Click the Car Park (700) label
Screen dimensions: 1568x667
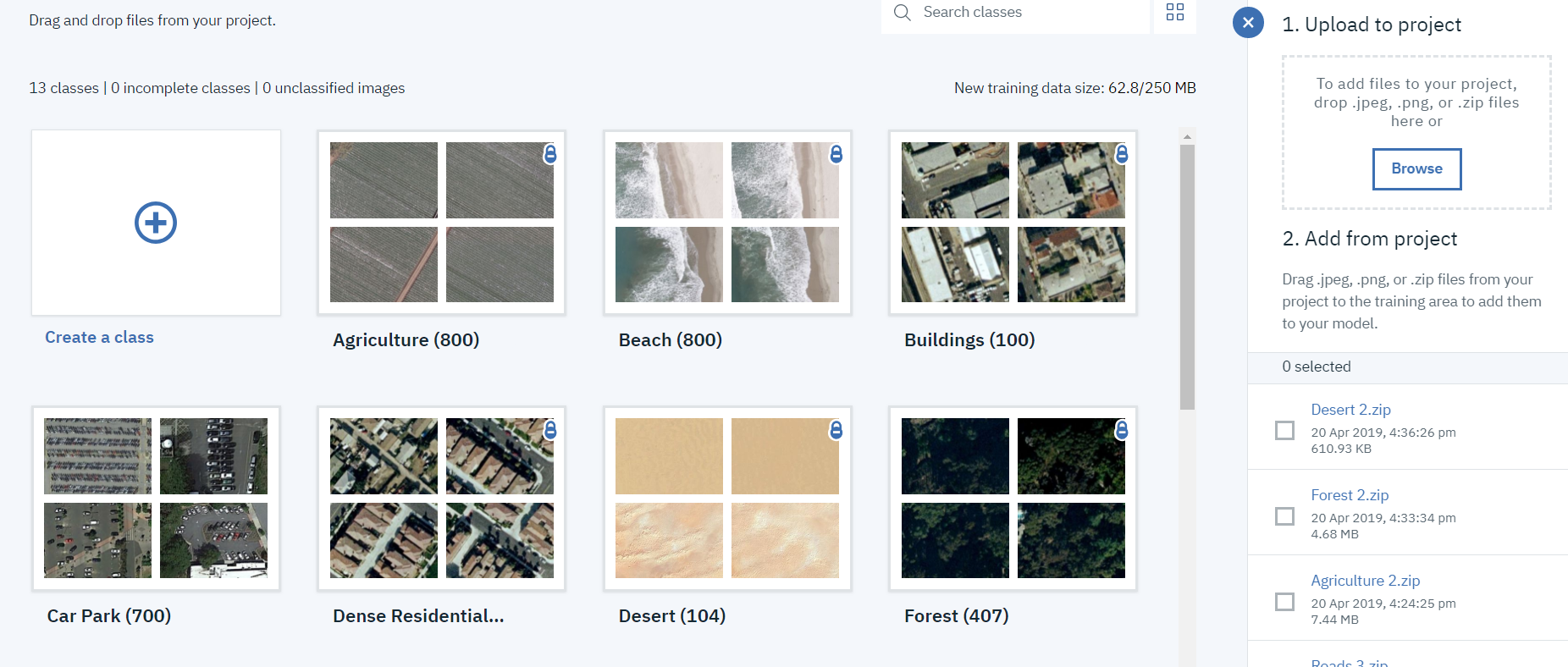[108, 616]
